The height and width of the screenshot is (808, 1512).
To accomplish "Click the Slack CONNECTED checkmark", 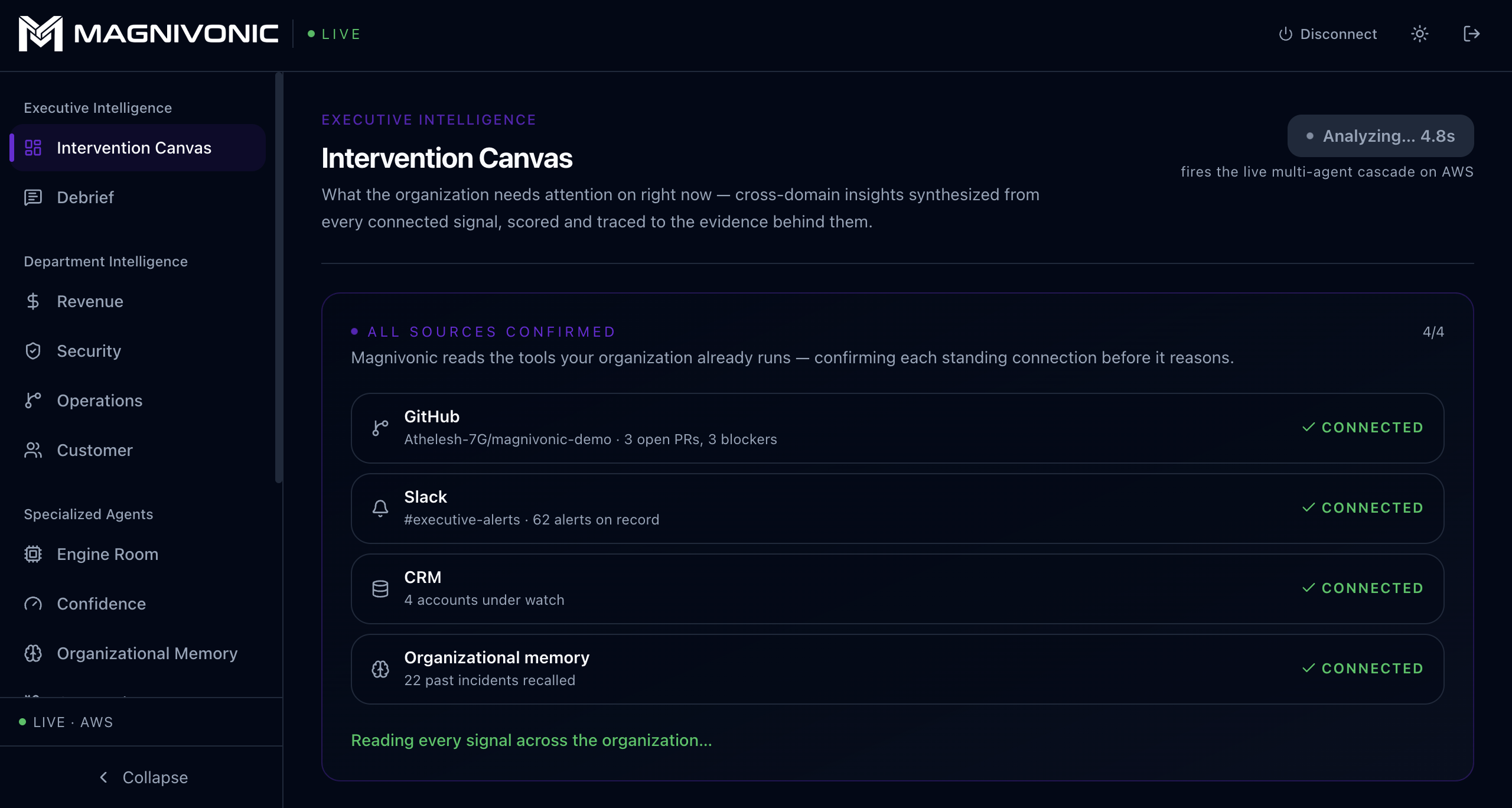I will coord(1309,507).
